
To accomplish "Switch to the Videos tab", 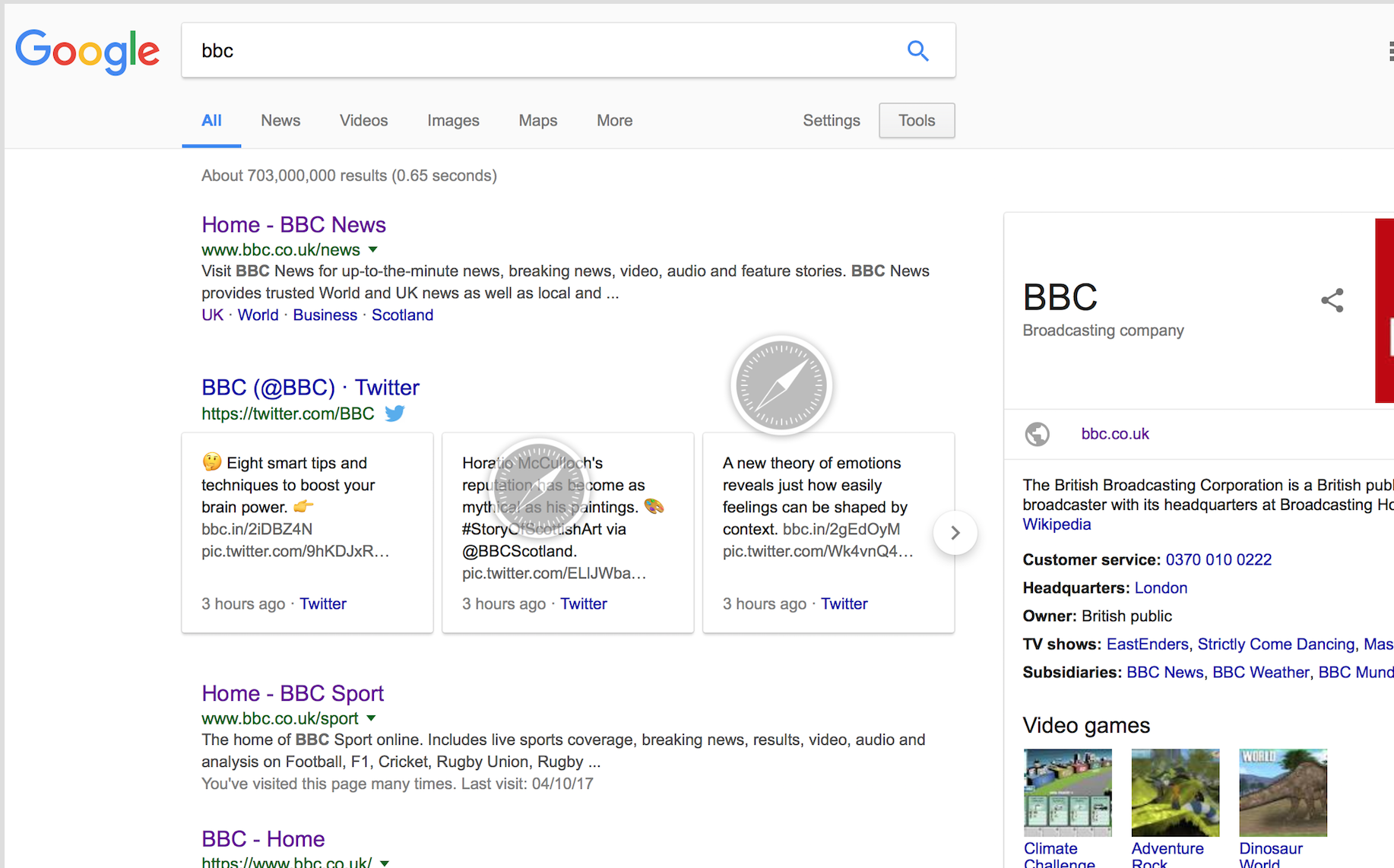I will coord(363,121).
